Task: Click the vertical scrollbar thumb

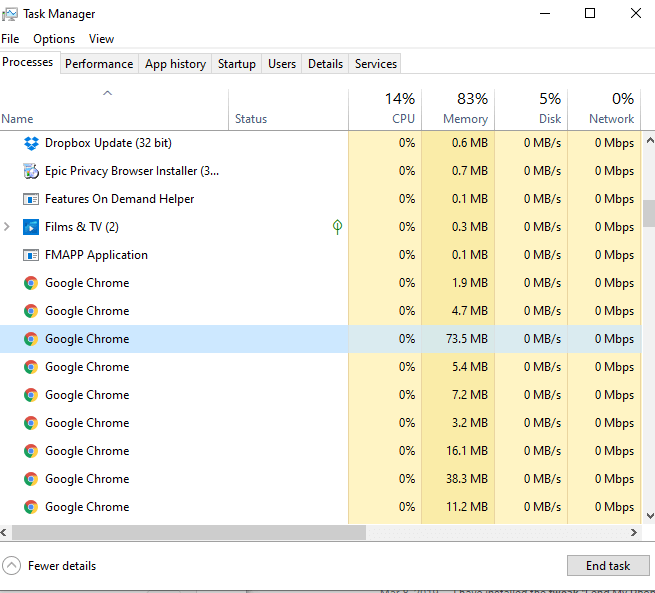Action: coord(649,213)
